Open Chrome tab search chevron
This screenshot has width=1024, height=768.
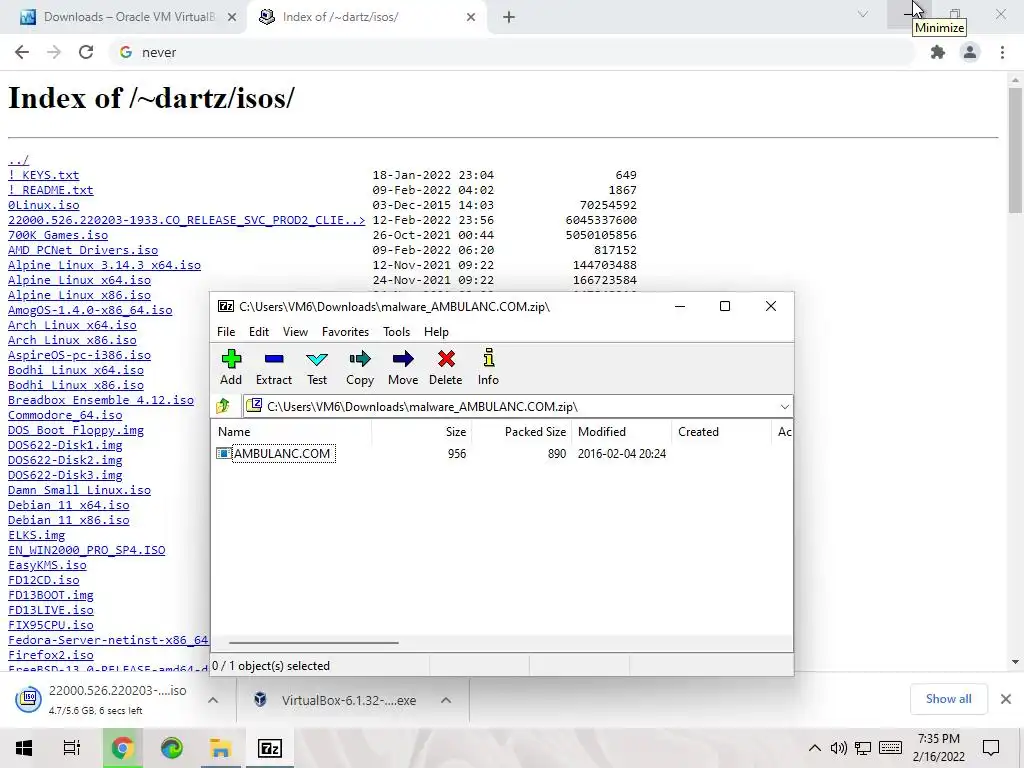(863, 14)
